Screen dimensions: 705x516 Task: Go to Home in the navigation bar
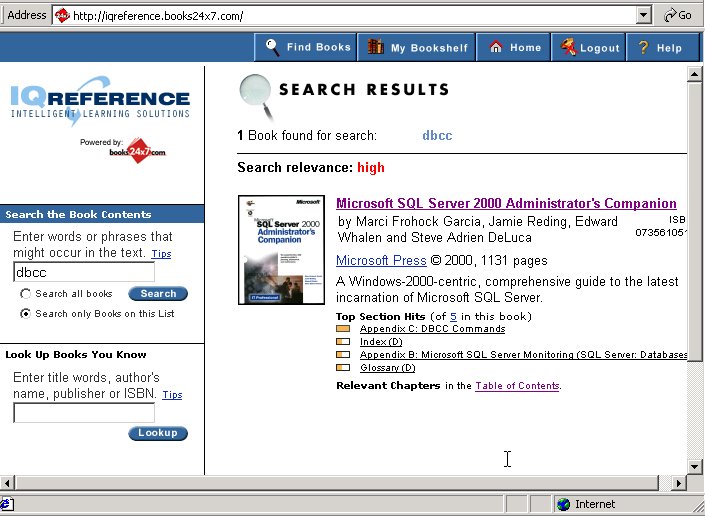pos(513,47)
